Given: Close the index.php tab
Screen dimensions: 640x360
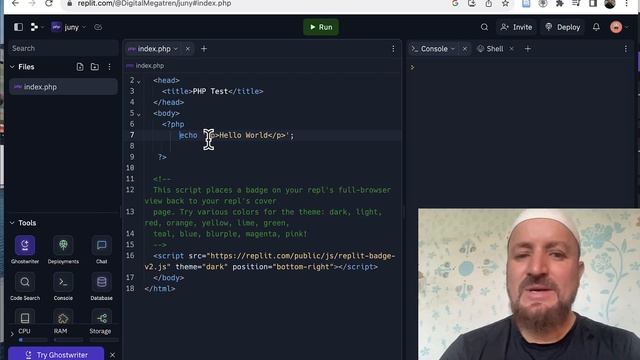Looking at the screenshot, I should (188, 49).
